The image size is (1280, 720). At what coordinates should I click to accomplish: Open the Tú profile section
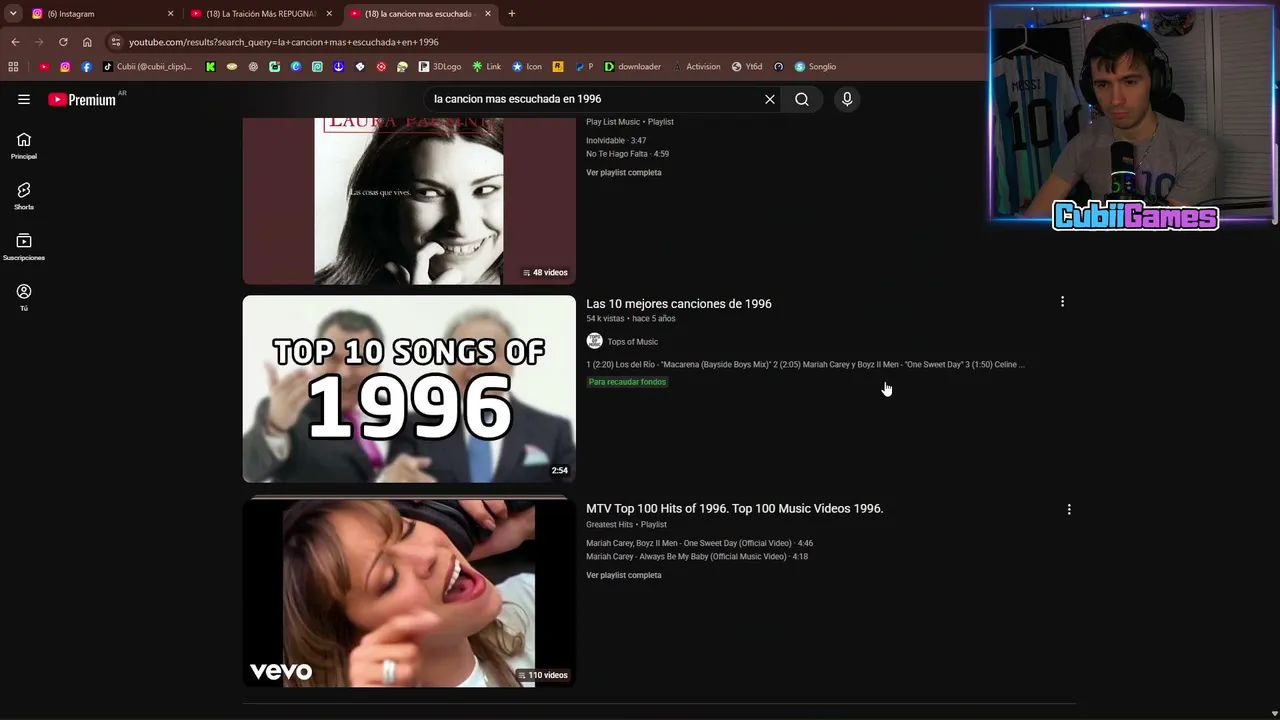24,297
